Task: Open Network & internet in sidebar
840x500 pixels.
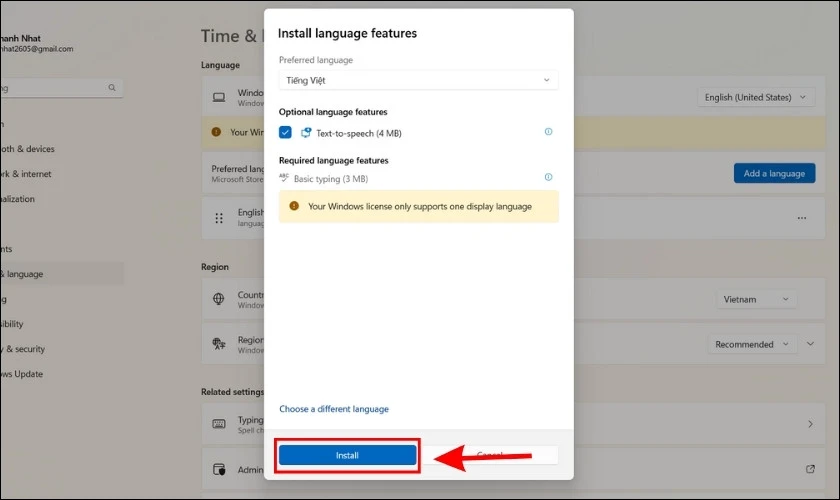Action: point(27,174)
